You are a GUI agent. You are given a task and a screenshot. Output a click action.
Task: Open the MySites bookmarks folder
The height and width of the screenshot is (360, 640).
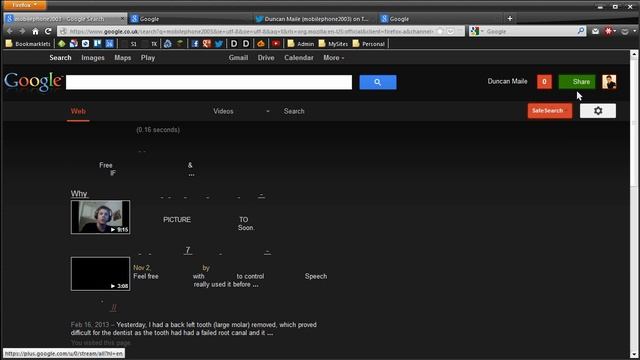pyautogui.click(x=333, y=44)
